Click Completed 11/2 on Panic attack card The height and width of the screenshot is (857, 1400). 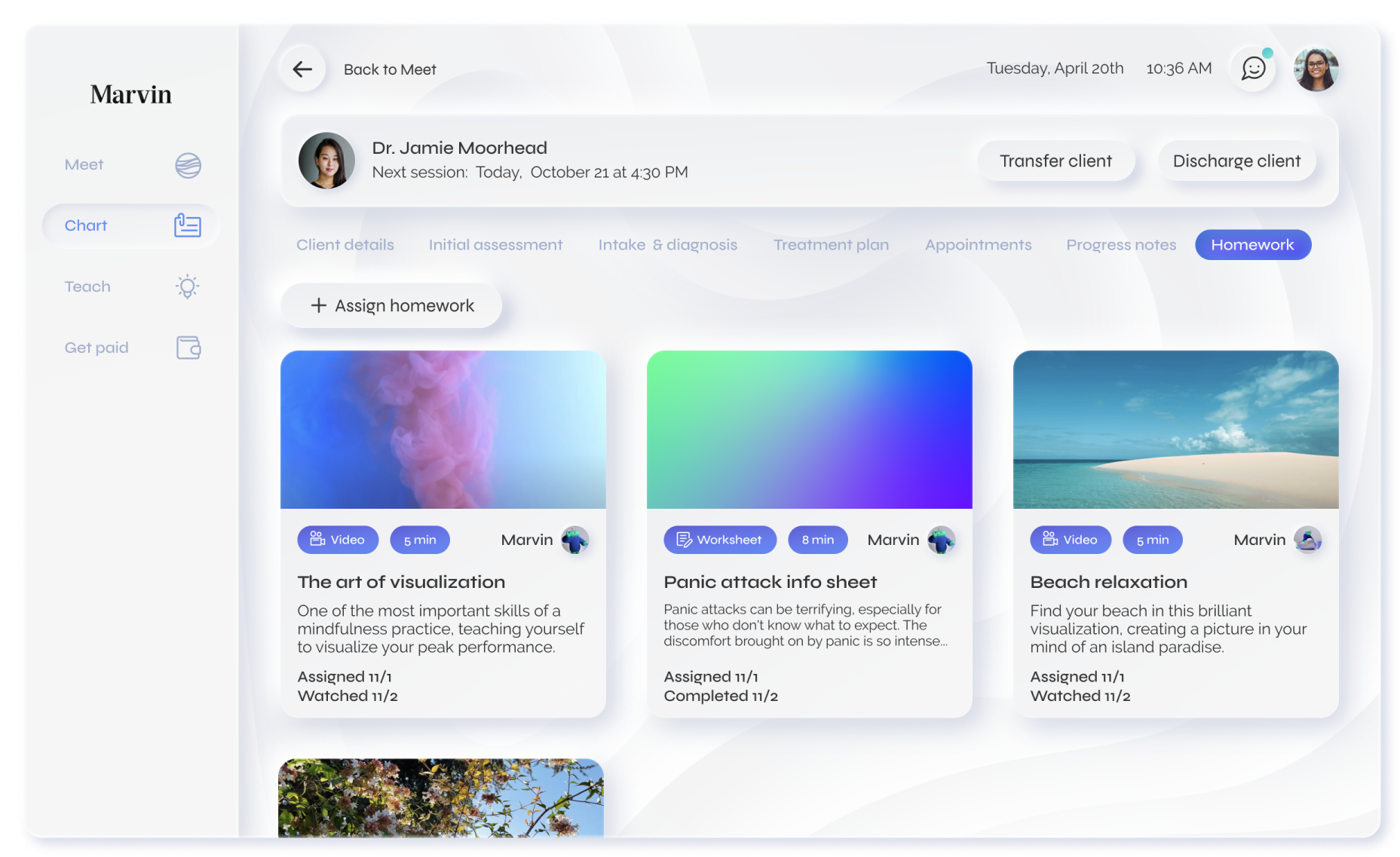721,696
